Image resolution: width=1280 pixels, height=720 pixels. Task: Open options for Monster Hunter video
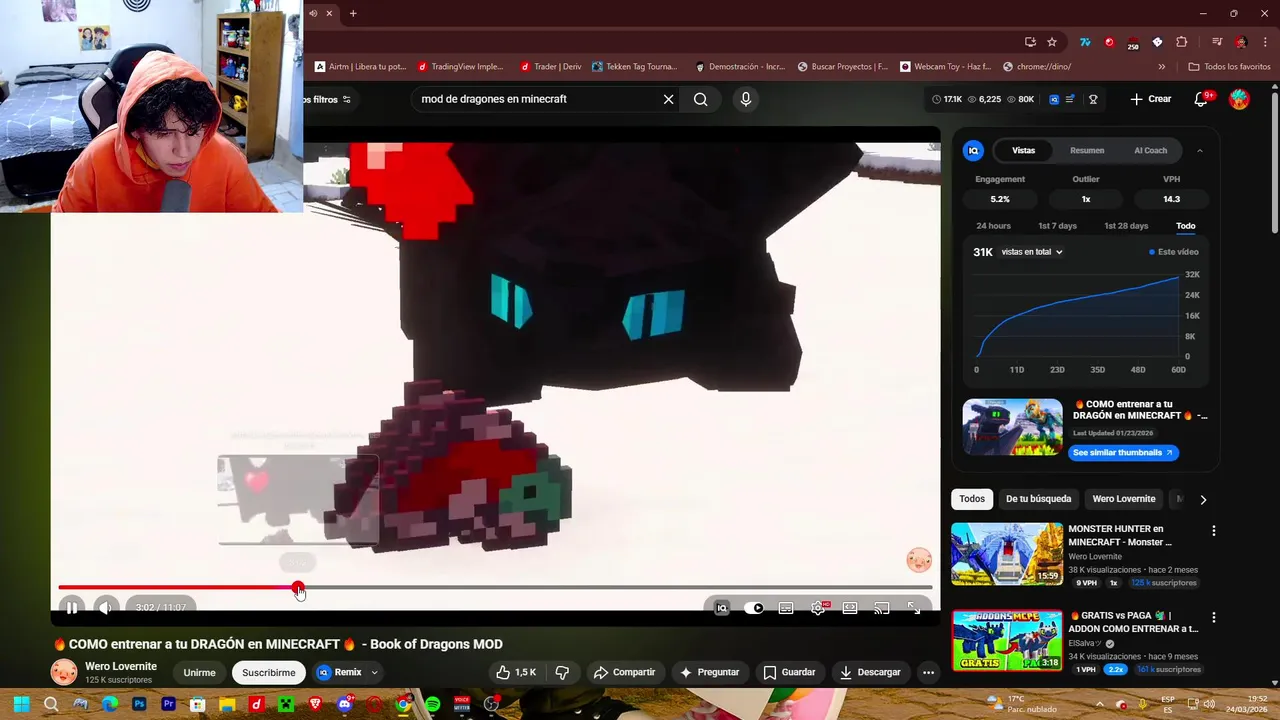tap(1213, 531)
